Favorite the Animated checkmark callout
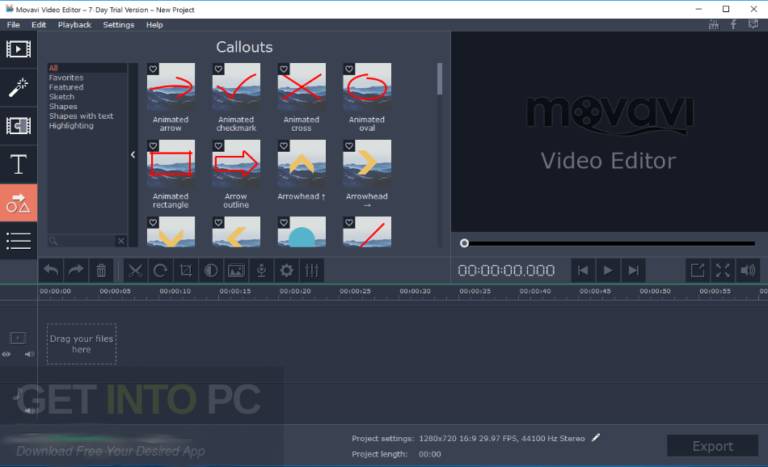The image size is (768, 467). [x=218, y=69]
